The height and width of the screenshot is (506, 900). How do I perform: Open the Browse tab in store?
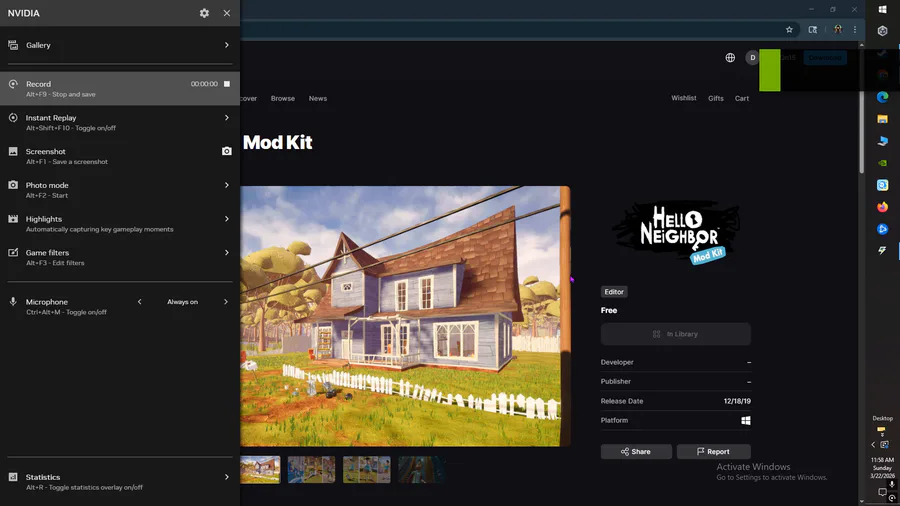coord(282,99)
